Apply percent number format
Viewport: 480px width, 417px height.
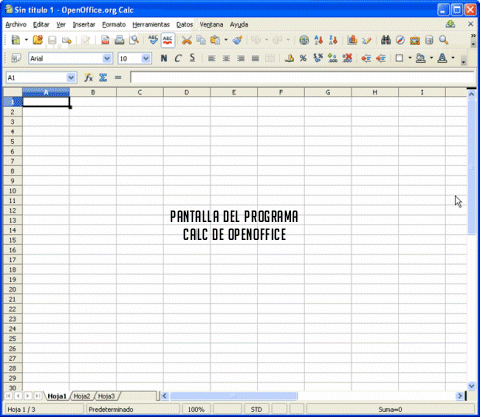303,59
